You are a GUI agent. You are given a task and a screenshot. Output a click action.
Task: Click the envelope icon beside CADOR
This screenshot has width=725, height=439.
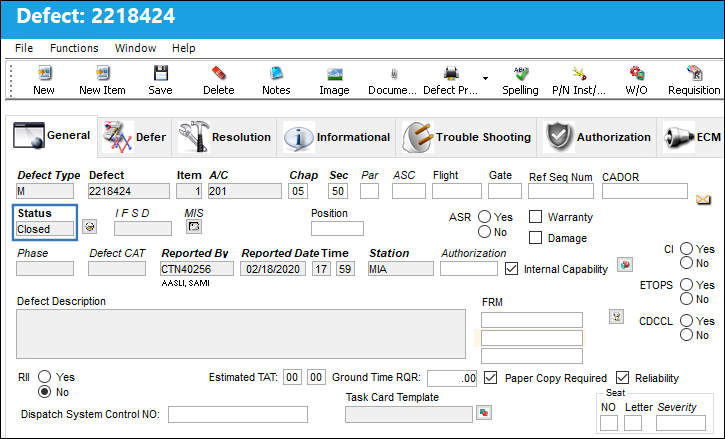(703, 199)
